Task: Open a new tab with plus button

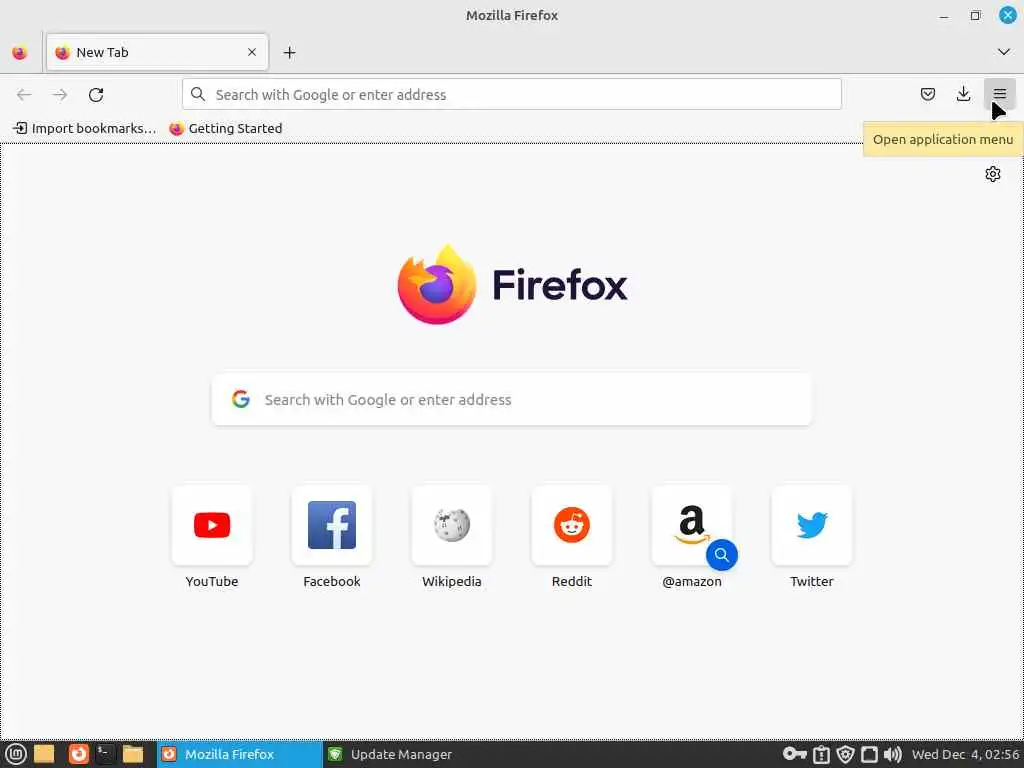Action: click(x=289, y=52)
